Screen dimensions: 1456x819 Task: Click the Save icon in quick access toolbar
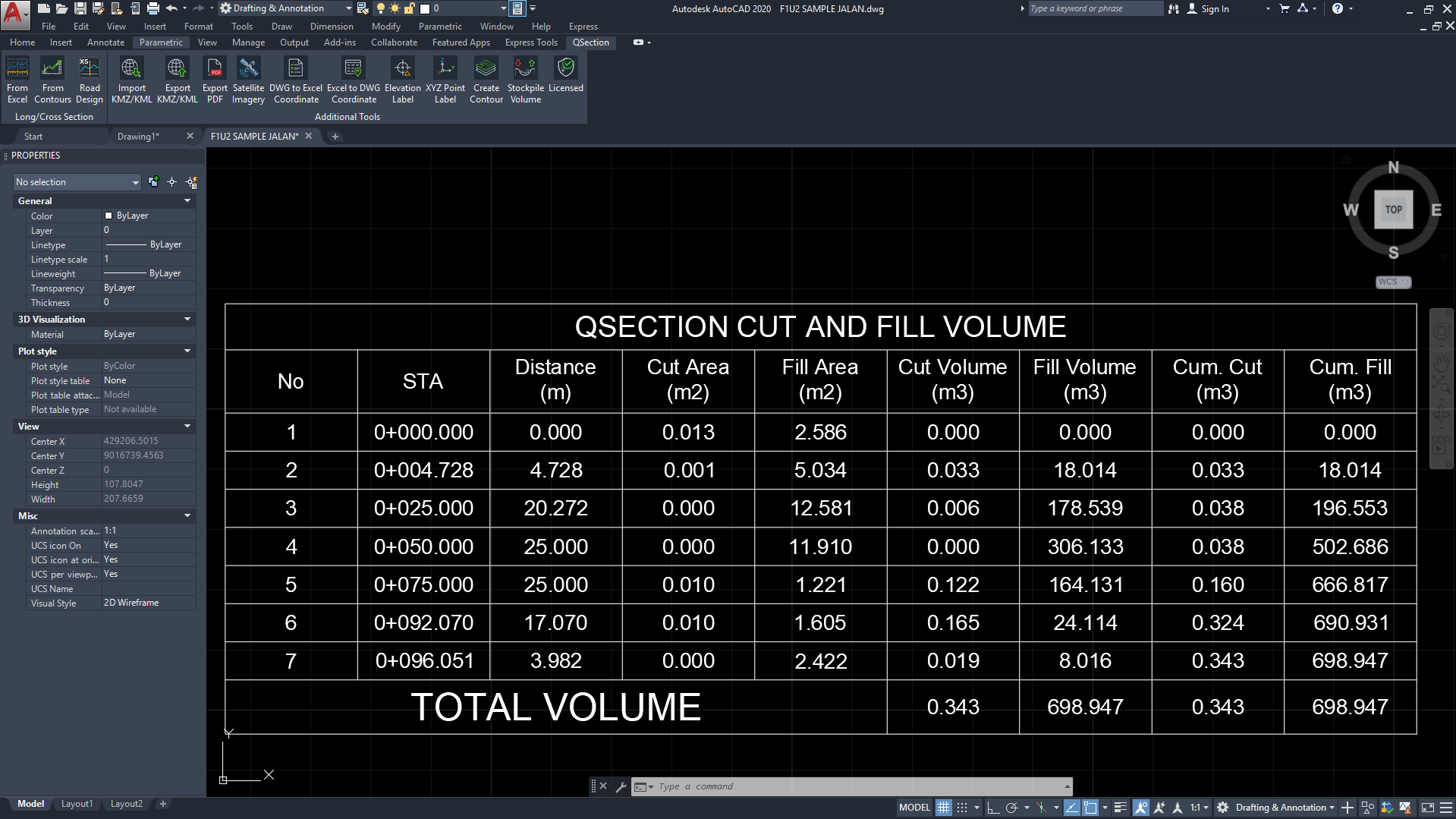pos(80,8)
